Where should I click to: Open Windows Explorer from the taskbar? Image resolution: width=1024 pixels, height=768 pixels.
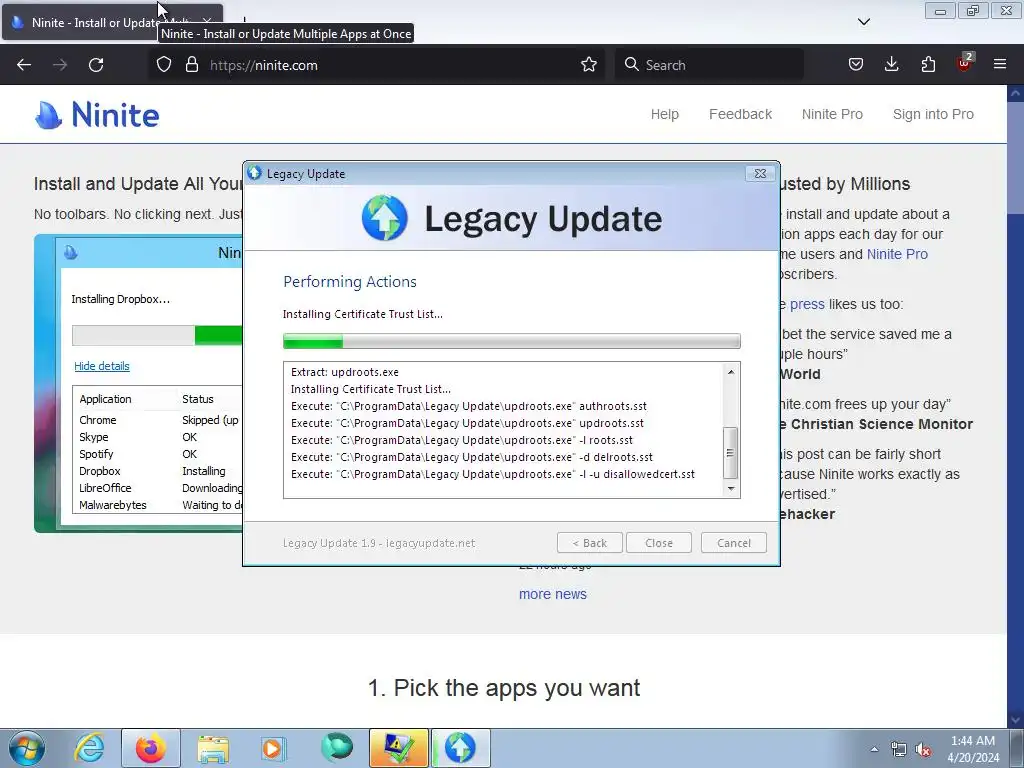pos(213,748)
